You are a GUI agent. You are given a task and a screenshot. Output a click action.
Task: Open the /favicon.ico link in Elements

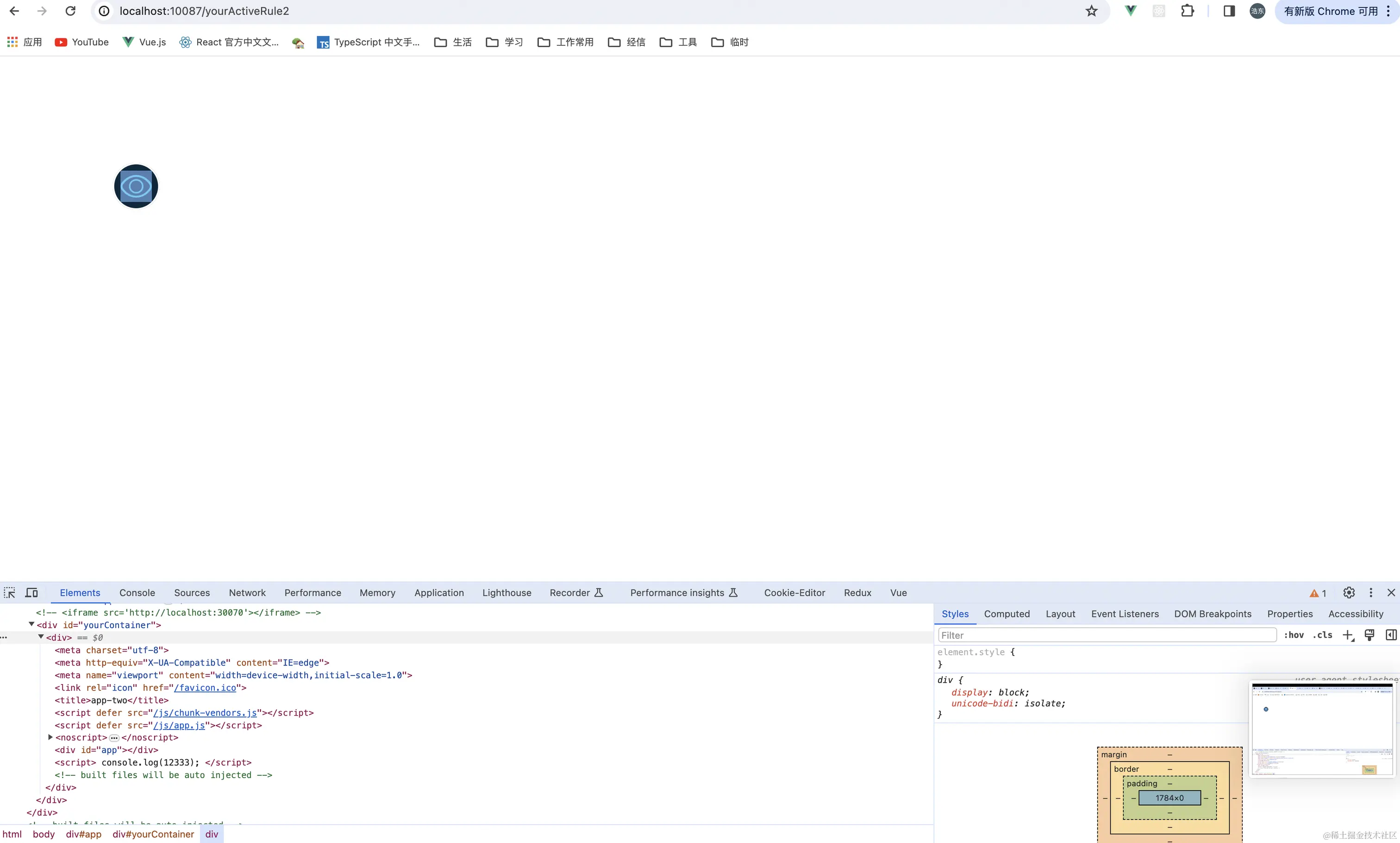205,688
